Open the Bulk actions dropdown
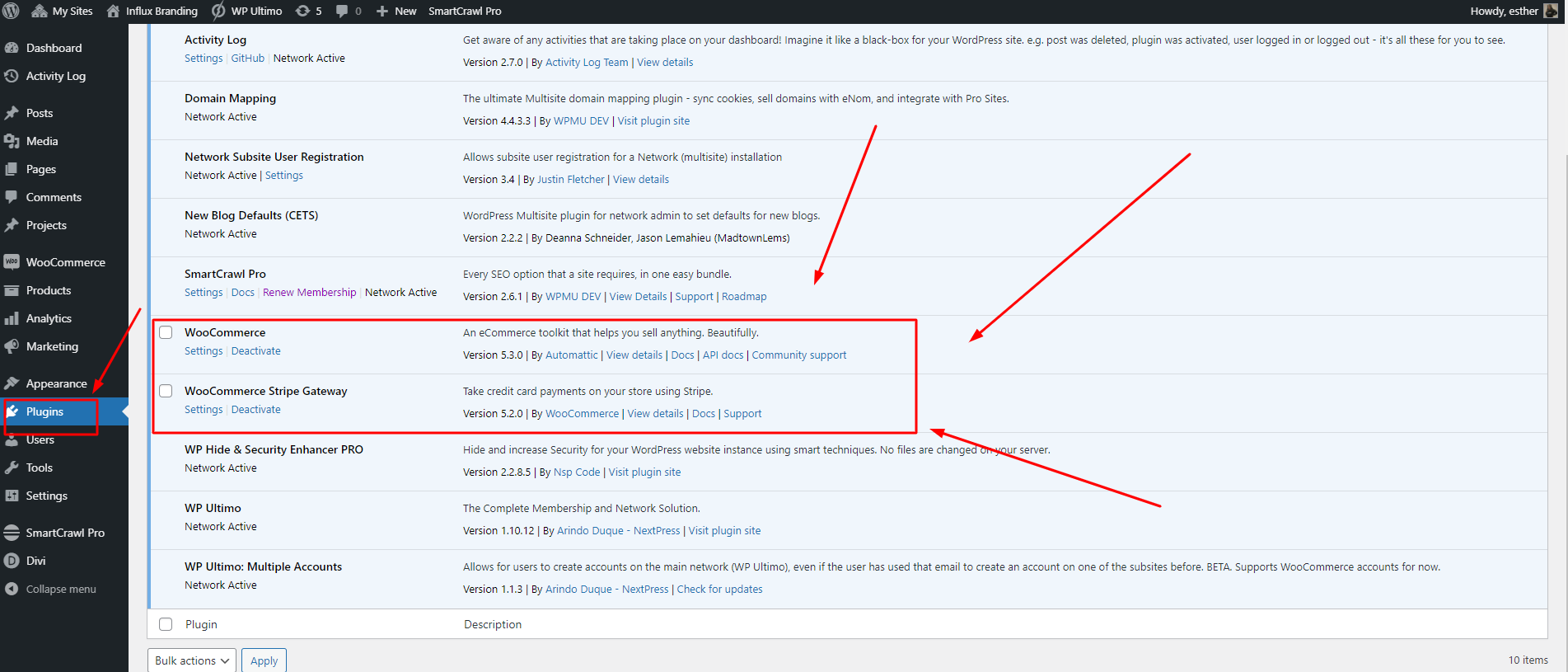This screenshot has width=1568, height=672. (x=192, y=660)
